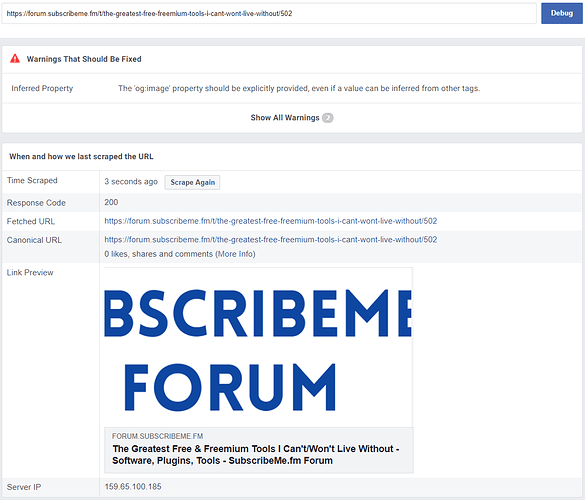Image resolution: width=585 pixels, height=500 pixels.
Task: Click the warnings count badge
Action: point(328,118)
